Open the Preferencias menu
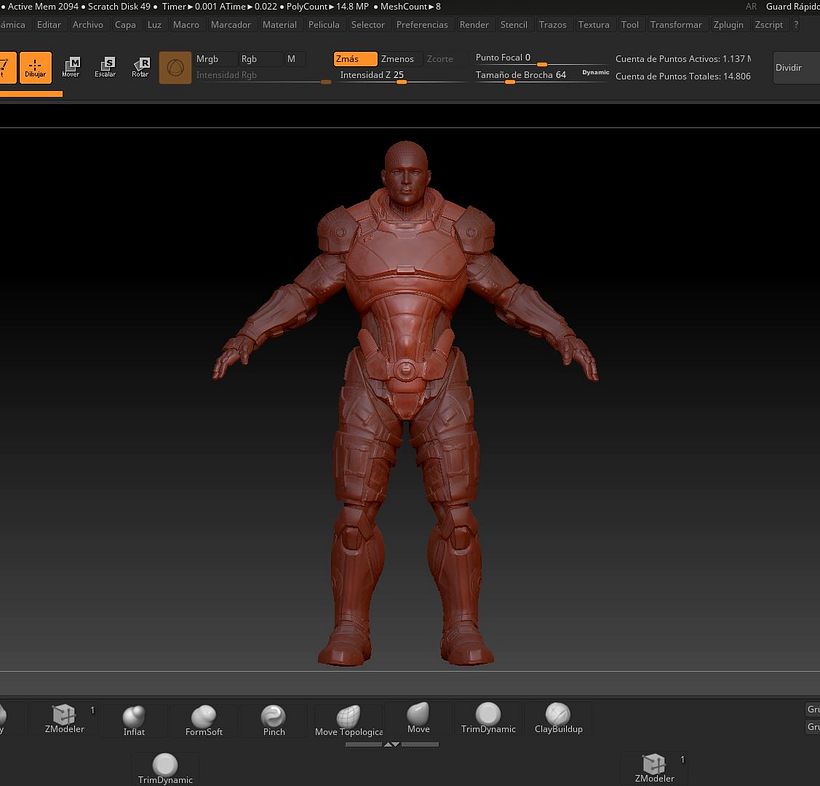The image size is (820, 786). click(422, 25)
